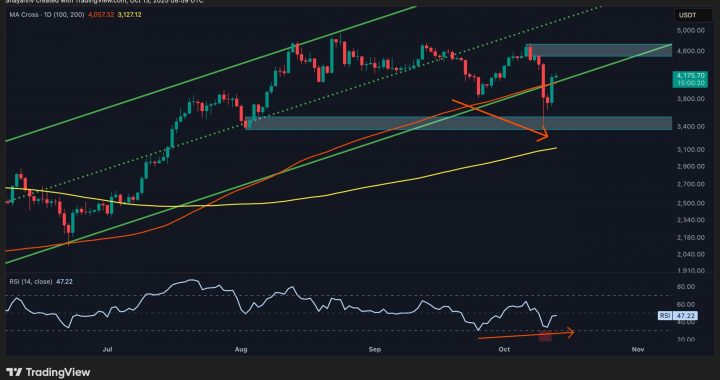The height and width of the screenshot is (380, 720).
Task: Click the 15:00:20 candle countdown
Action: 691,83
